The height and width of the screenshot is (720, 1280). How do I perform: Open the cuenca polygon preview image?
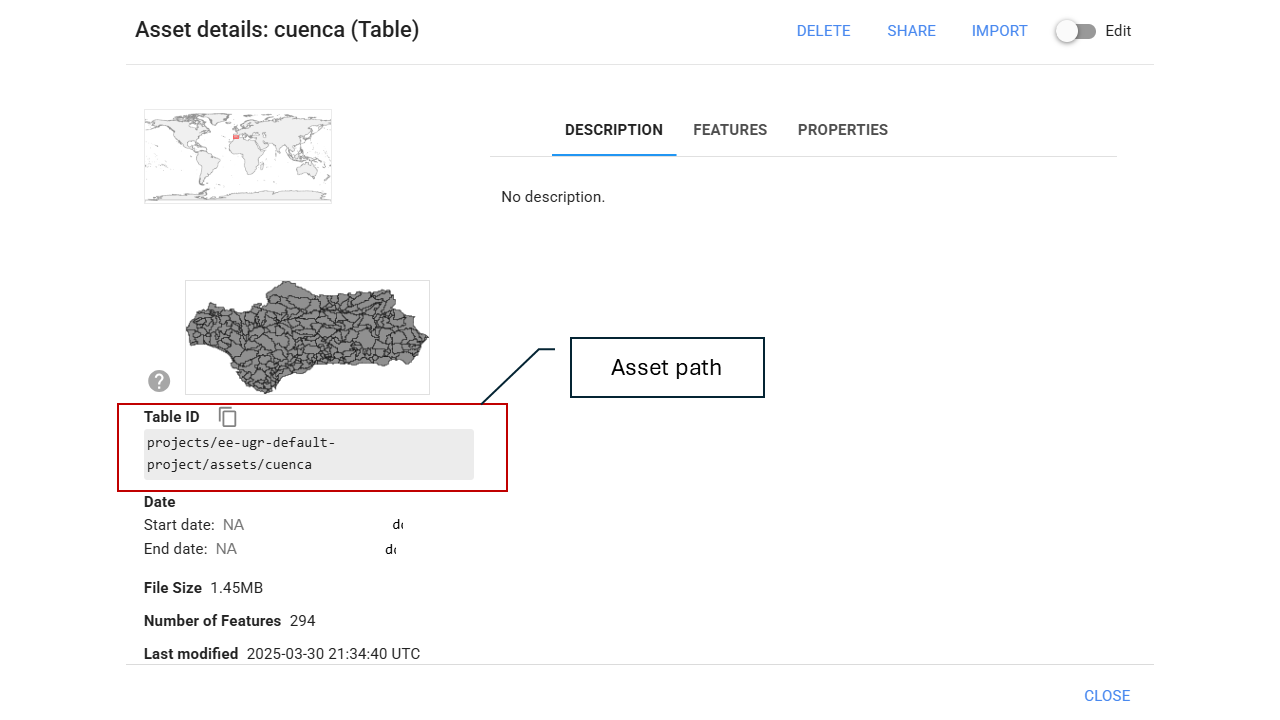point(307,337)
